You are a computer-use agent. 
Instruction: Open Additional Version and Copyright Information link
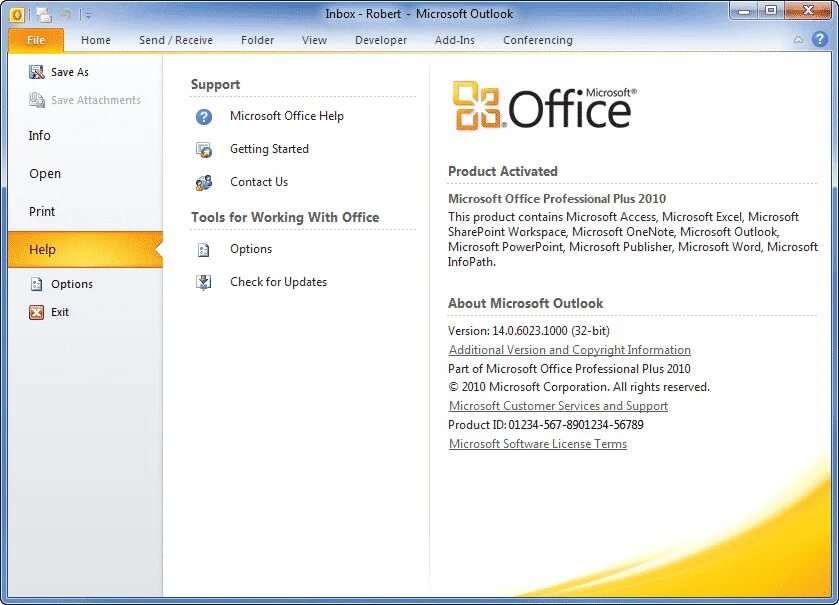[570, 350]
